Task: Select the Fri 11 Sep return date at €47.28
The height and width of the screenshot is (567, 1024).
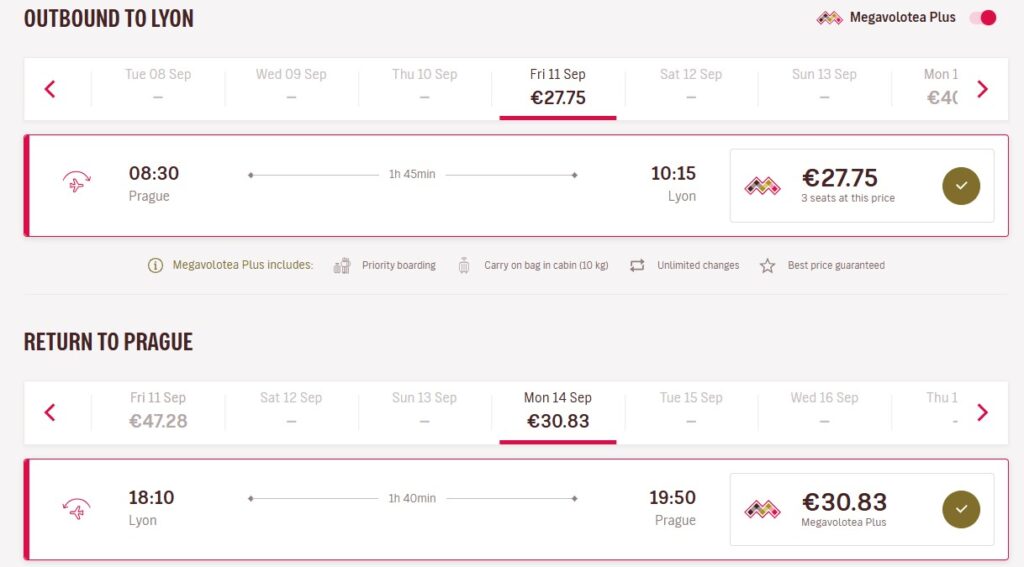Action: (x=158, y=410)
